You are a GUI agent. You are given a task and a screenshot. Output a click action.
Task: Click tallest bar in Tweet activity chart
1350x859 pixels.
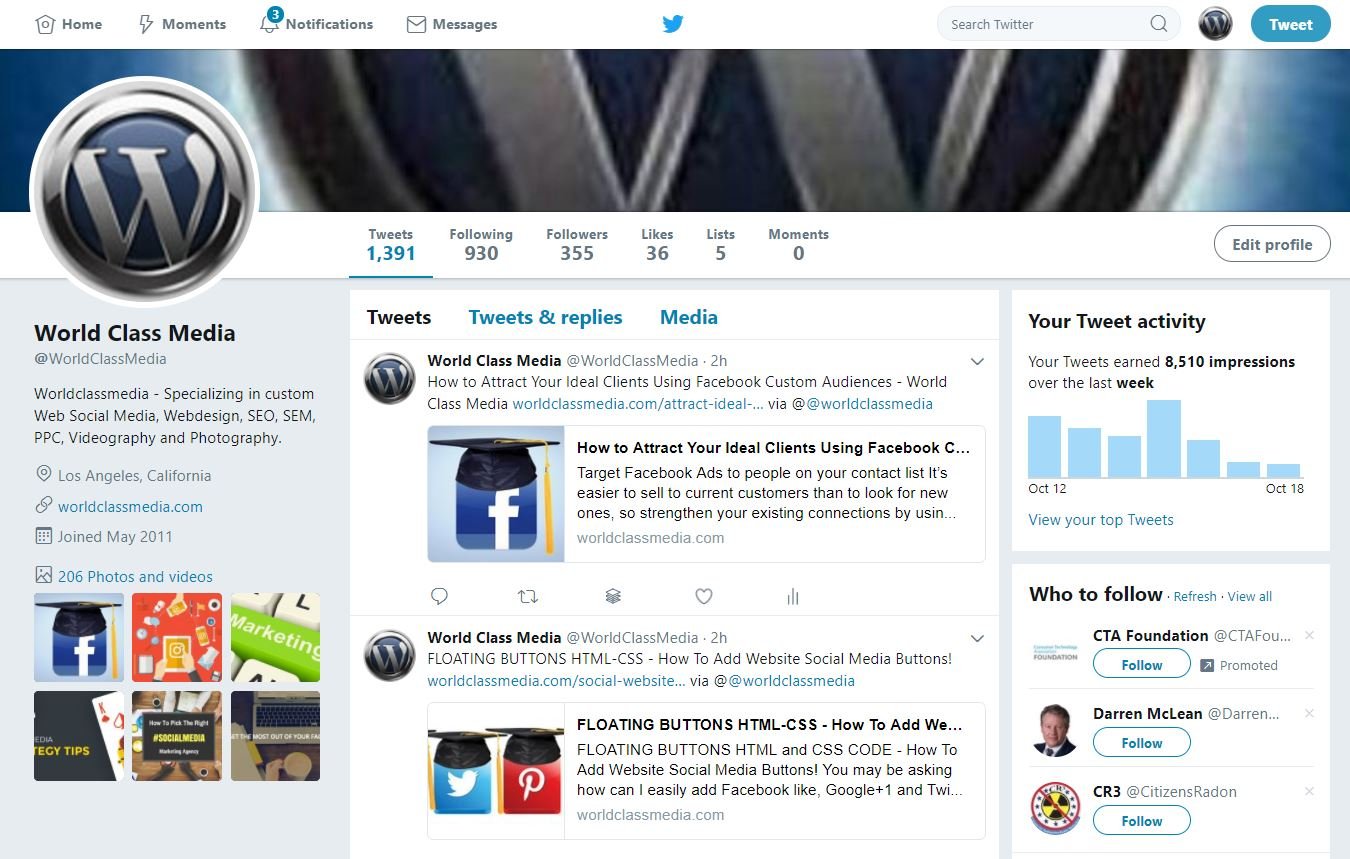[x=1163, y=438]
